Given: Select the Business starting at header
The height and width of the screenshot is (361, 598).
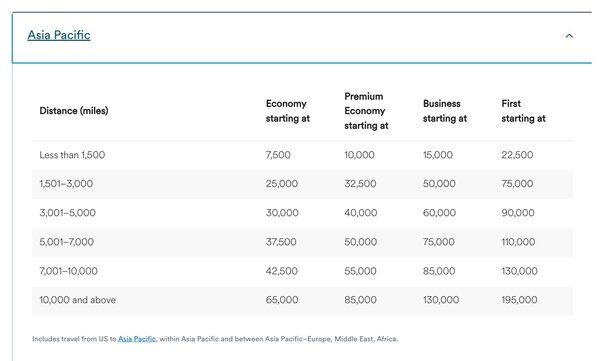Looking at the screenshot, I should tap(445, 111).
